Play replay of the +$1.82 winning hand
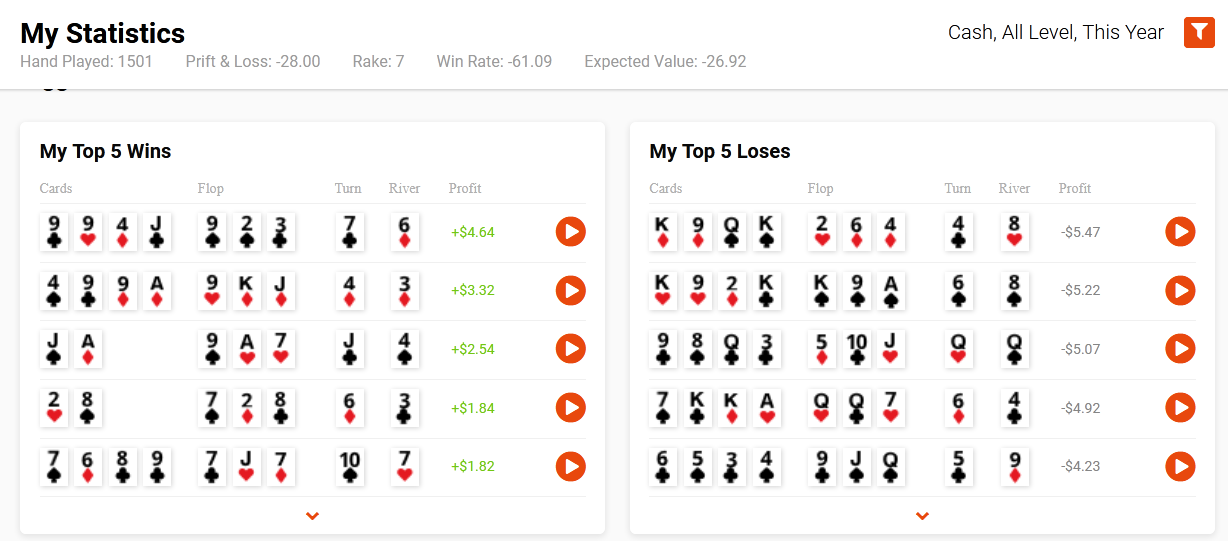The width and height of the screenshot is (1228, 541). coord(571,466)
